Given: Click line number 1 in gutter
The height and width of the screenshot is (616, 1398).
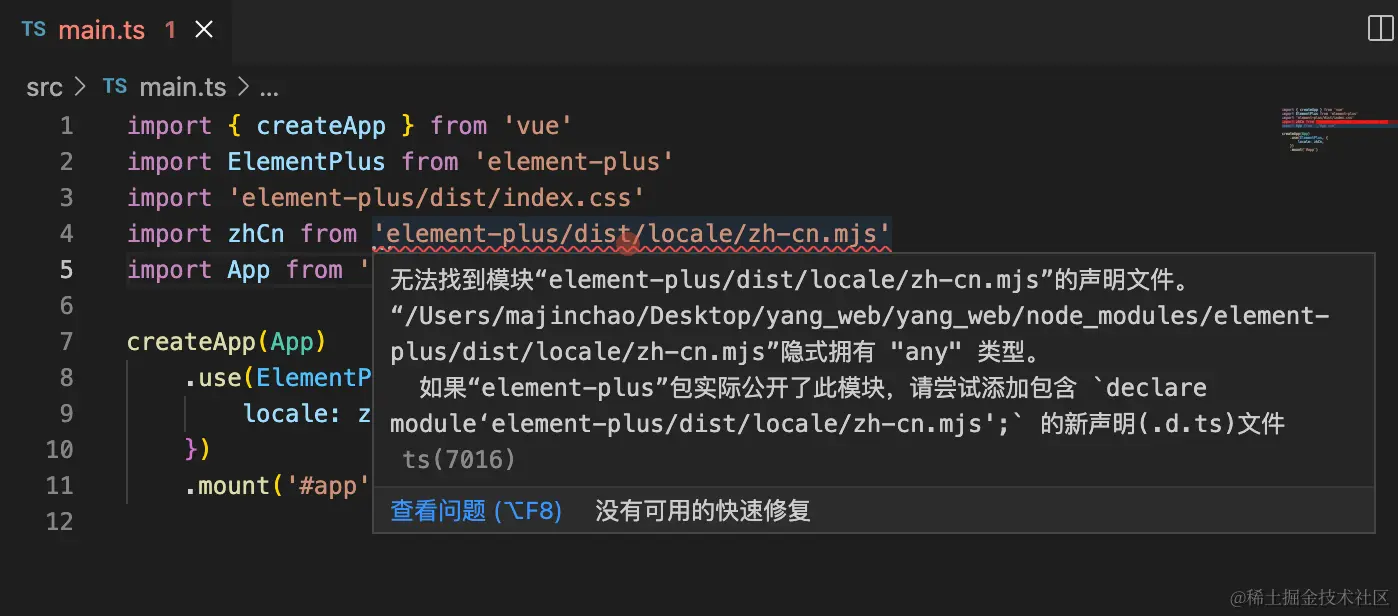Looking at the screenshot, I should pos(66,126).
